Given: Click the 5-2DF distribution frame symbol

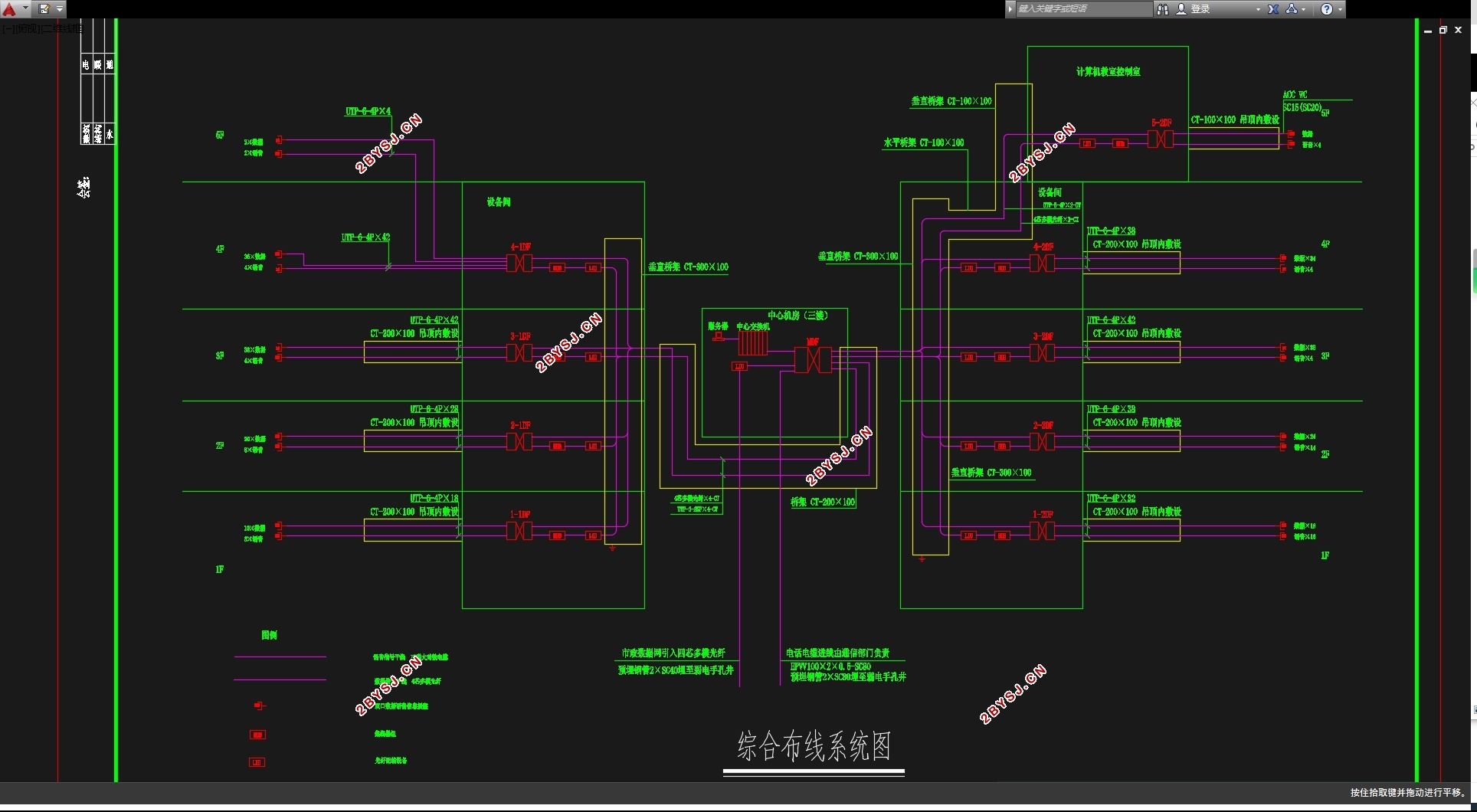Looking at the screenshot, I should click(x=1161, y=139).
